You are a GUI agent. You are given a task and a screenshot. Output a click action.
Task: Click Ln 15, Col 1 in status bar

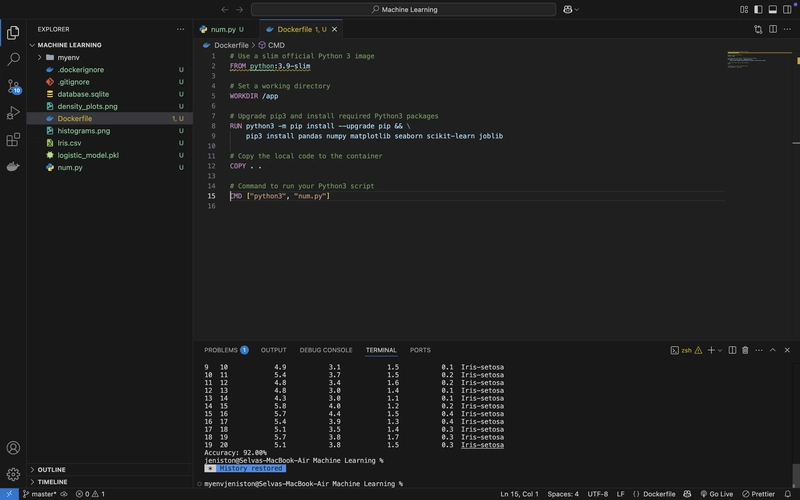pos(519,494)
